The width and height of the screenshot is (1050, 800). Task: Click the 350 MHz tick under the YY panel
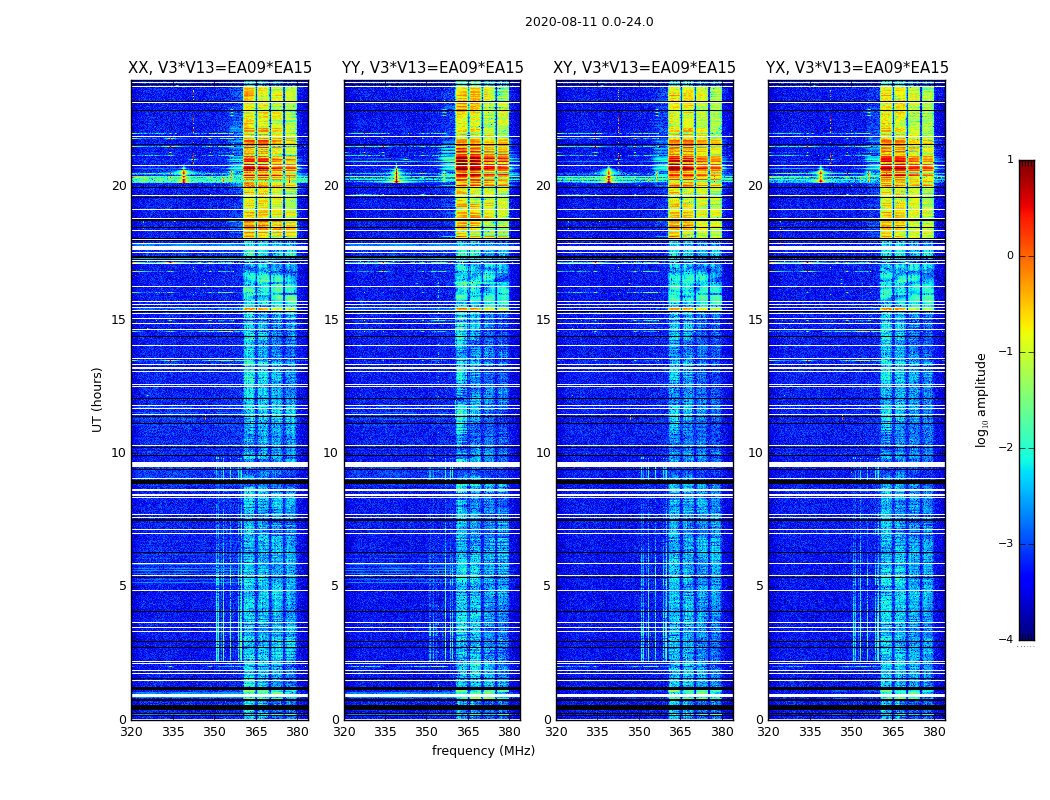point(426,732)
